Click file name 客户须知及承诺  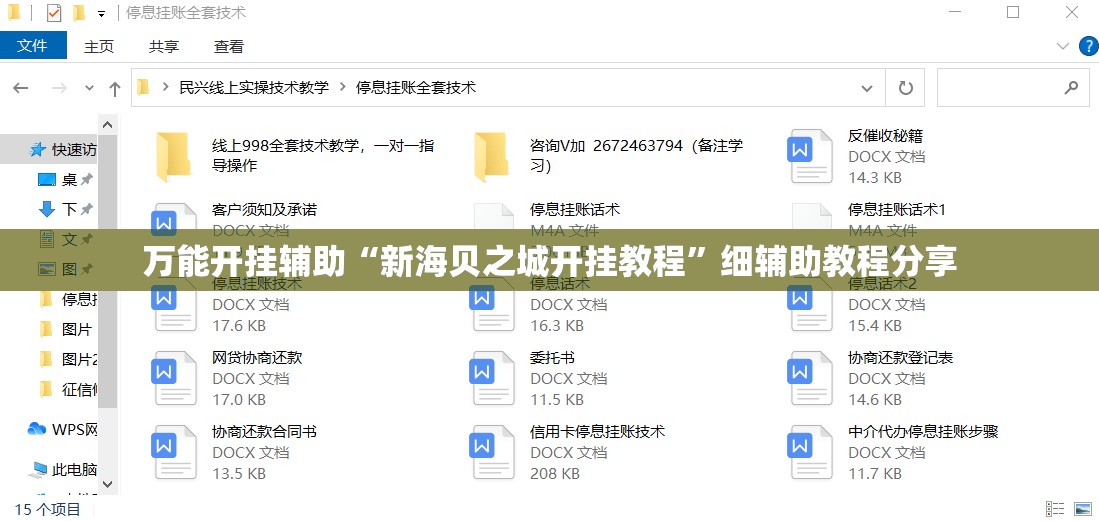coord(264,210)
